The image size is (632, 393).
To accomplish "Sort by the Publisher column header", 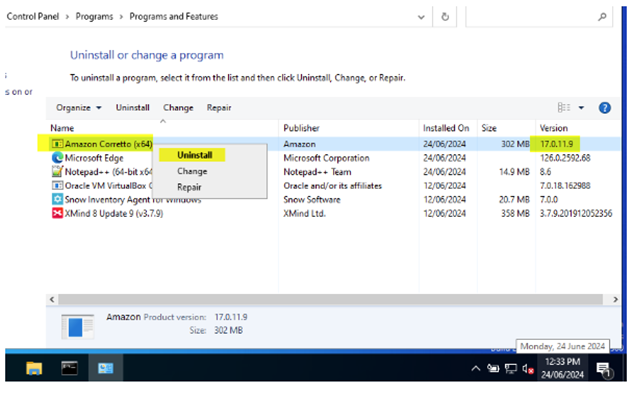I will pyautogui.click(x=301, y=128).
